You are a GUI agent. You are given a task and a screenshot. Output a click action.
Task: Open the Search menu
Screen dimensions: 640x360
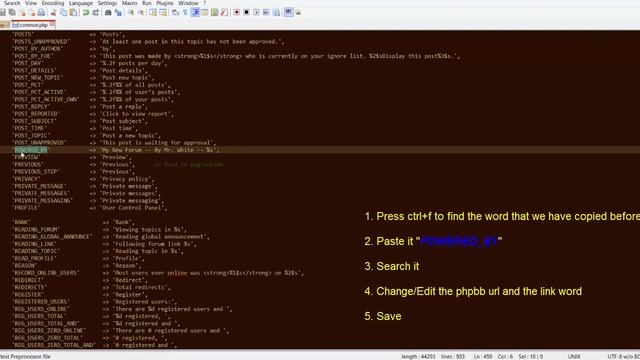click(12, 3)
